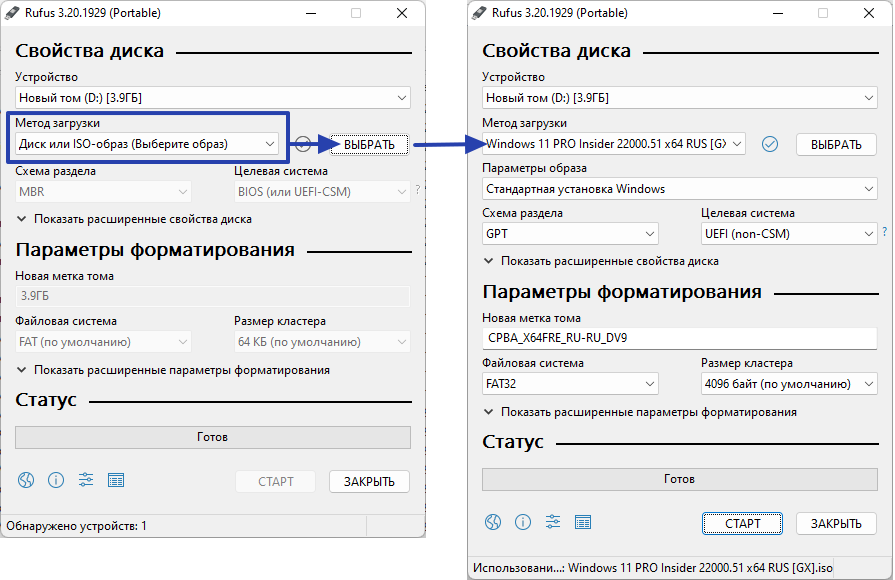Minimize the left Rufus window

coord(311,13)
